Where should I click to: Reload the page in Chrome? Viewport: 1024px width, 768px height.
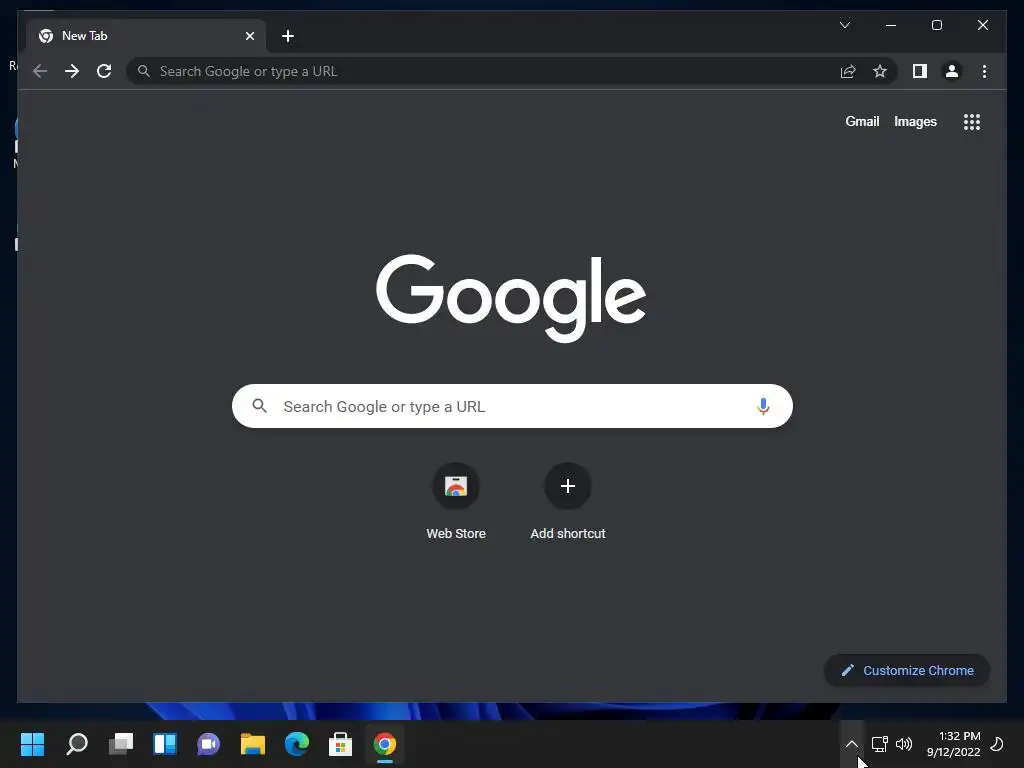(104, 71)
